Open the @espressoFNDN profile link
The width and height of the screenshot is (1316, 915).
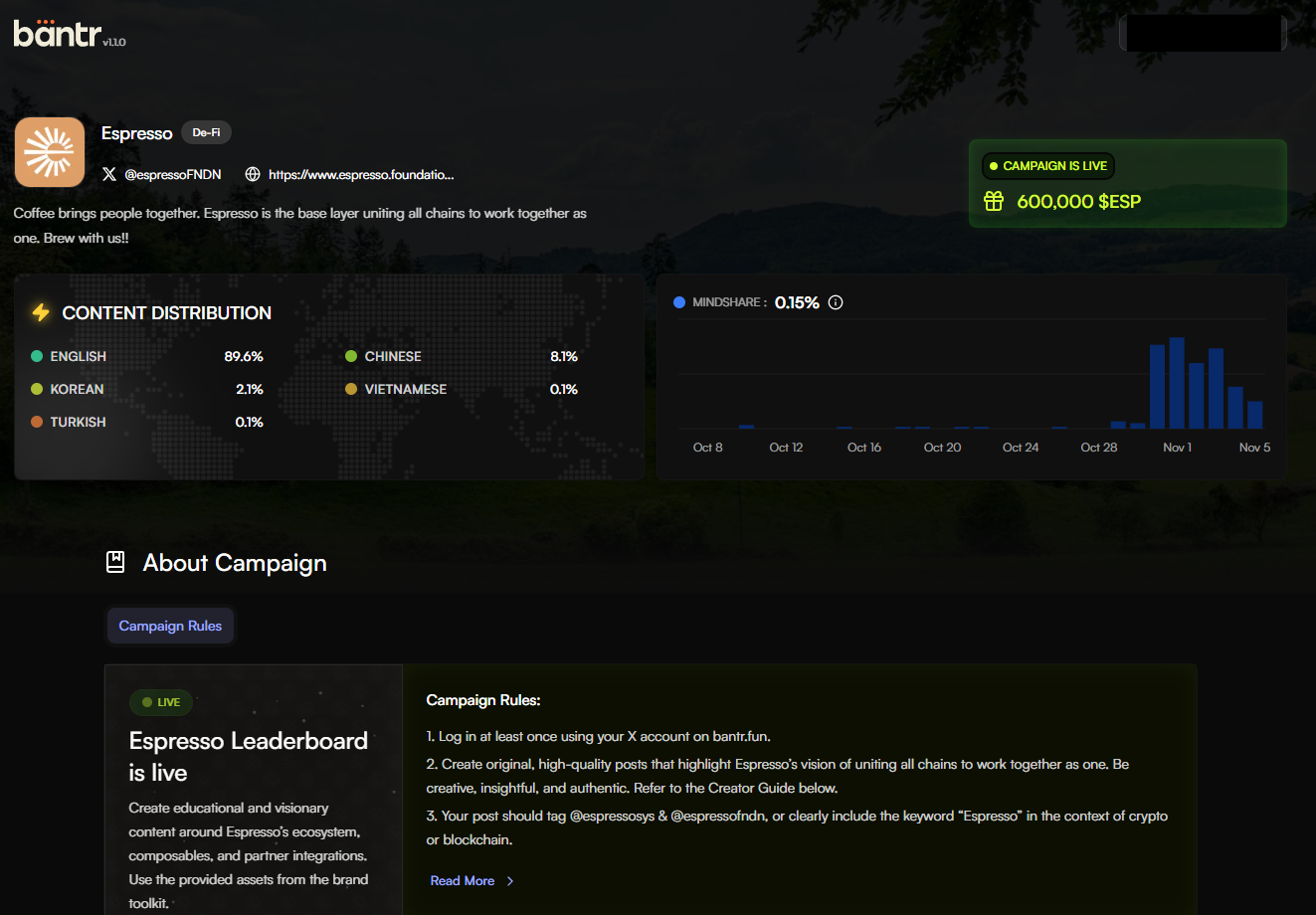coord(172,174)
